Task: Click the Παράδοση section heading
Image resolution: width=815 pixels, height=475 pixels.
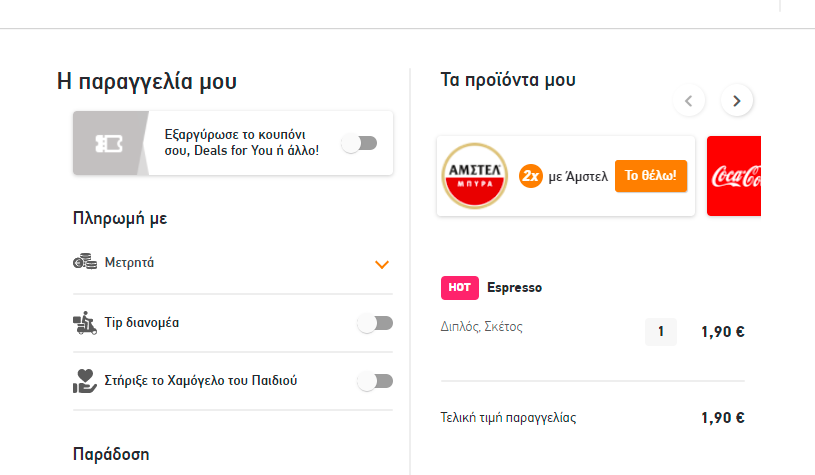Action: (x=111, y=454)
